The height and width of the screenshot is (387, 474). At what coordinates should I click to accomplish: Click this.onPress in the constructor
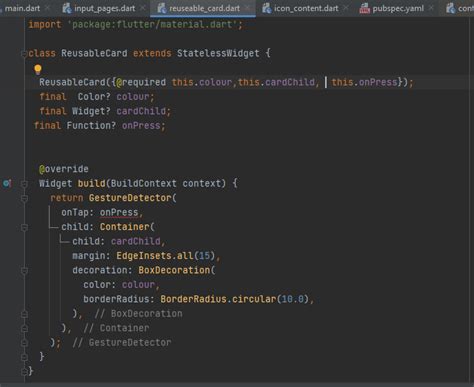click(364, 82)
